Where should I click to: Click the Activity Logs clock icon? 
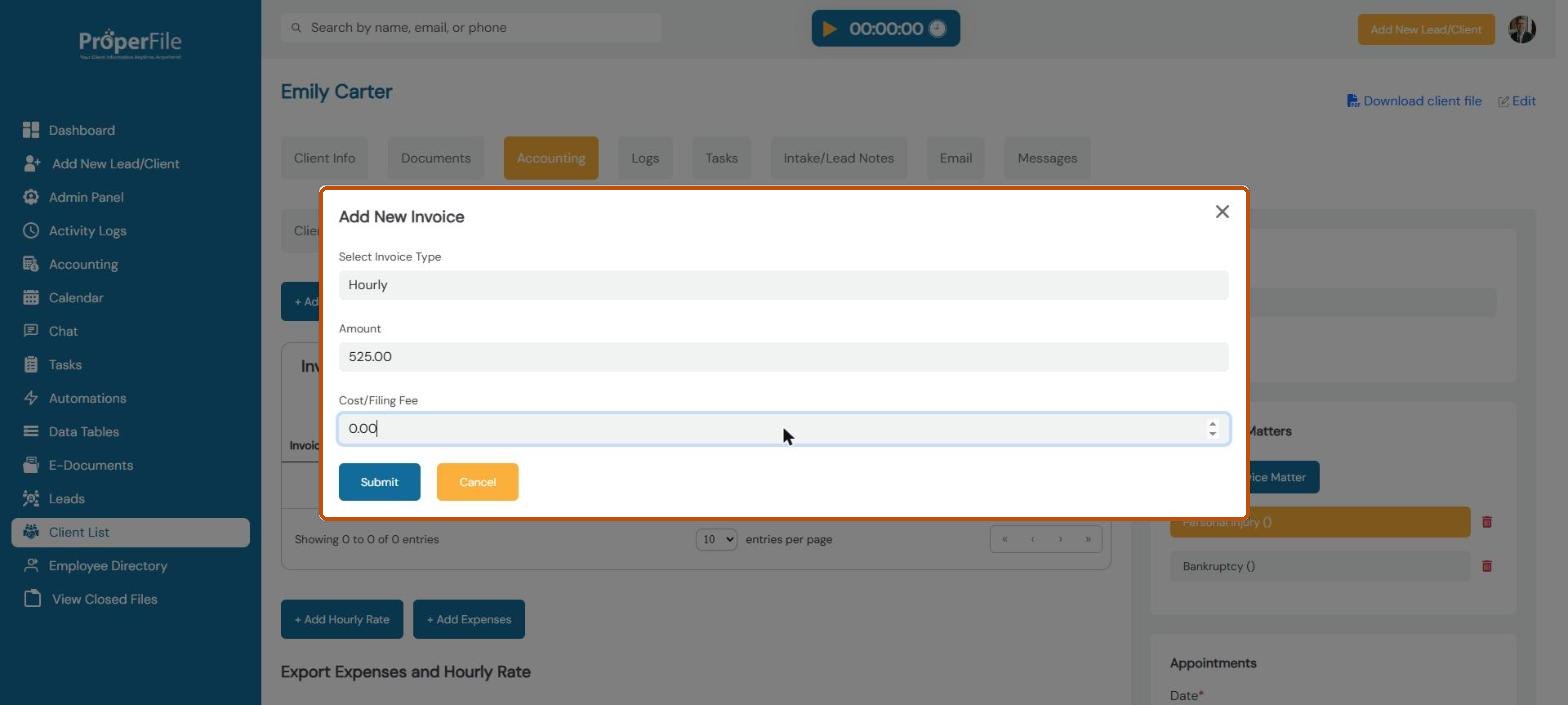point(31,230)
